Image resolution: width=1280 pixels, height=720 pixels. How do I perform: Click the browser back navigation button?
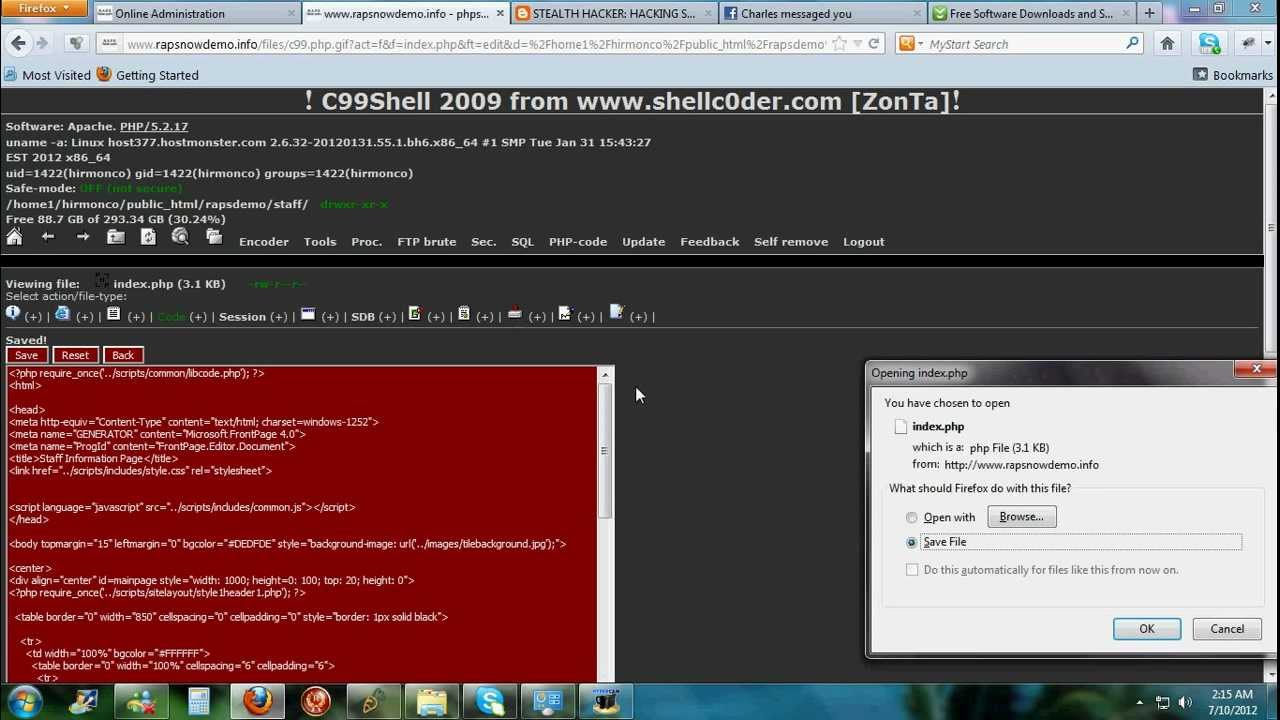(x=18, y=44)
